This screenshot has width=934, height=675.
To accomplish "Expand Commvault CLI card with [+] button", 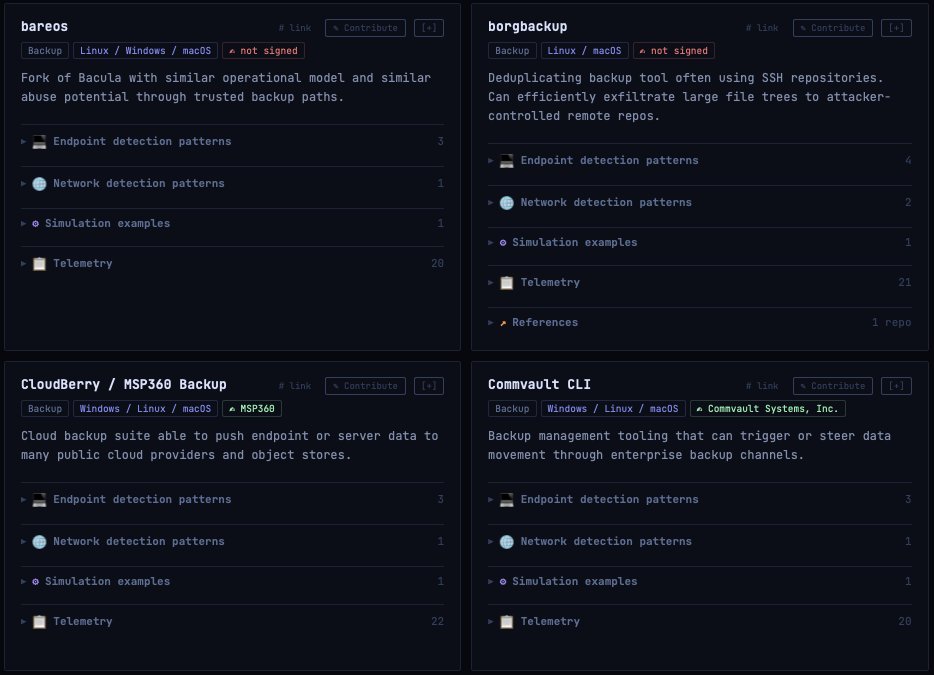I will 896,386.
